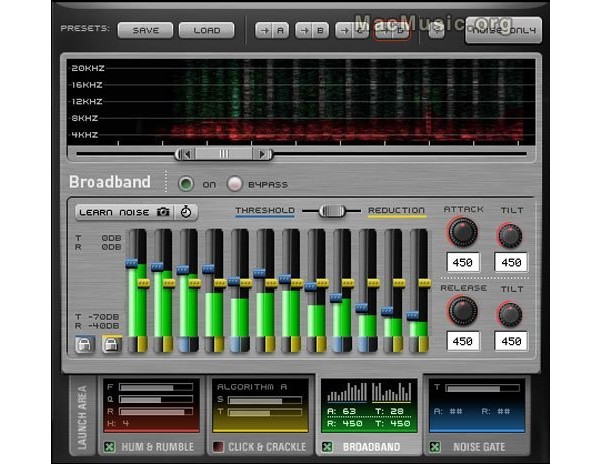The image size is (600, 464).
Task: Click the ninth band's blue threshold handle
Action: tap(336, 298)
